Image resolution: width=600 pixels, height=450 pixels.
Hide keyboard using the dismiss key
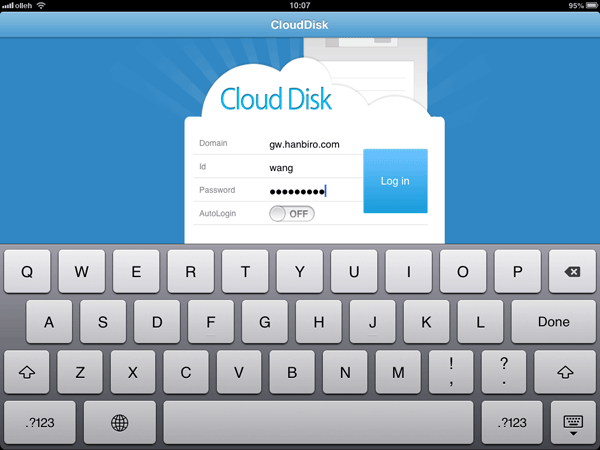coord(572,423)
